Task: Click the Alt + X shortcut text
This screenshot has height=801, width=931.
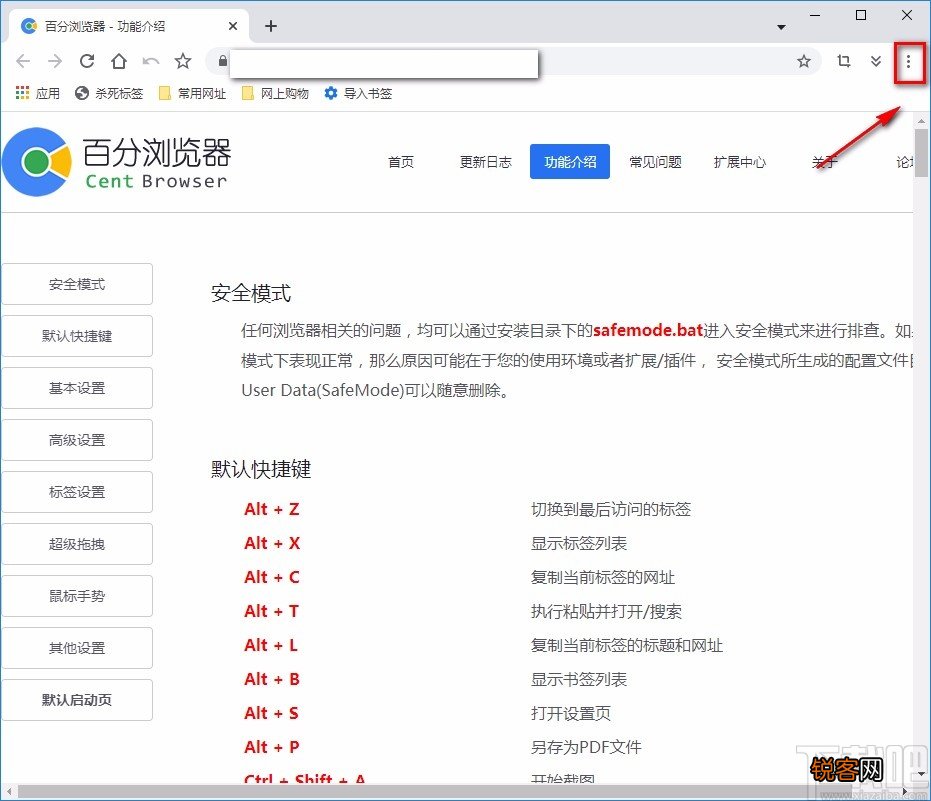Action: (272, 543)
